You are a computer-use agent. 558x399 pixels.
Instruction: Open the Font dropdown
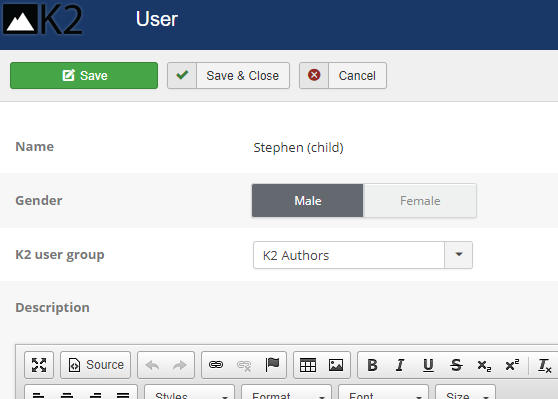[x=383, y=392]
